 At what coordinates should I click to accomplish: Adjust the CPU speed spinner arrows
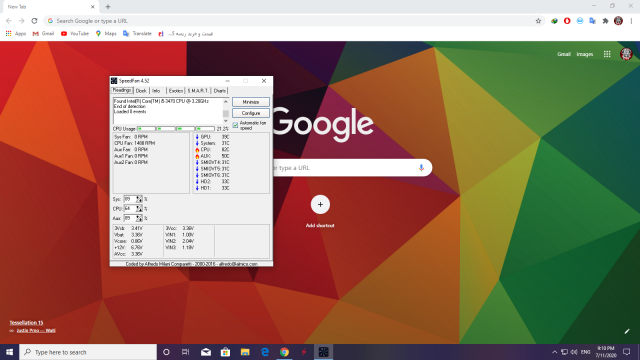pos(139,209)
